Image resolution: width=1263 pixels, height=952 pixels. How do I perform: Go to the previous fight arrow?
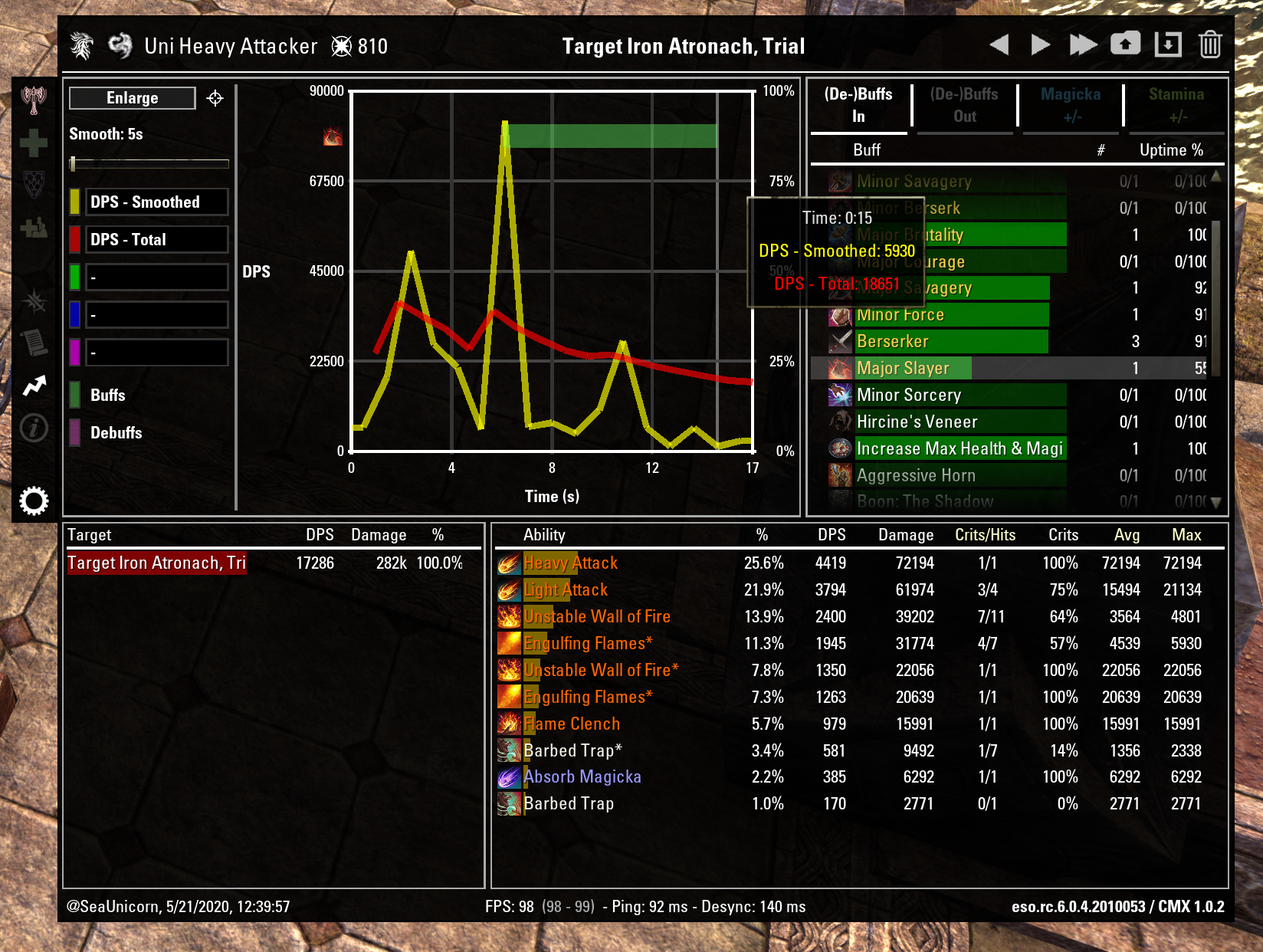[x=999, y=44]
